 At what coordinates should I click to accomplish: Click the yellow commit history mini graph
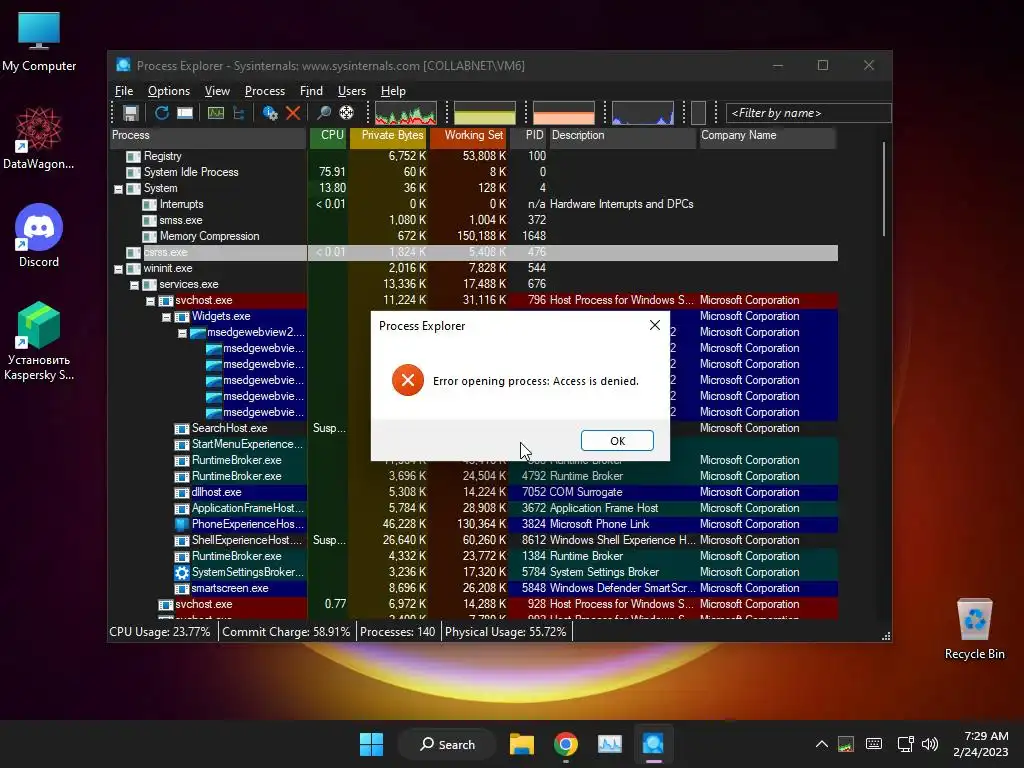click(485, 113)
